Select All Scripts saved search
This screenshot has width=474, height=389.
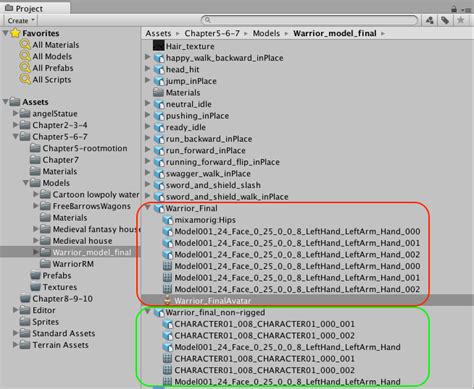[52, 80]
